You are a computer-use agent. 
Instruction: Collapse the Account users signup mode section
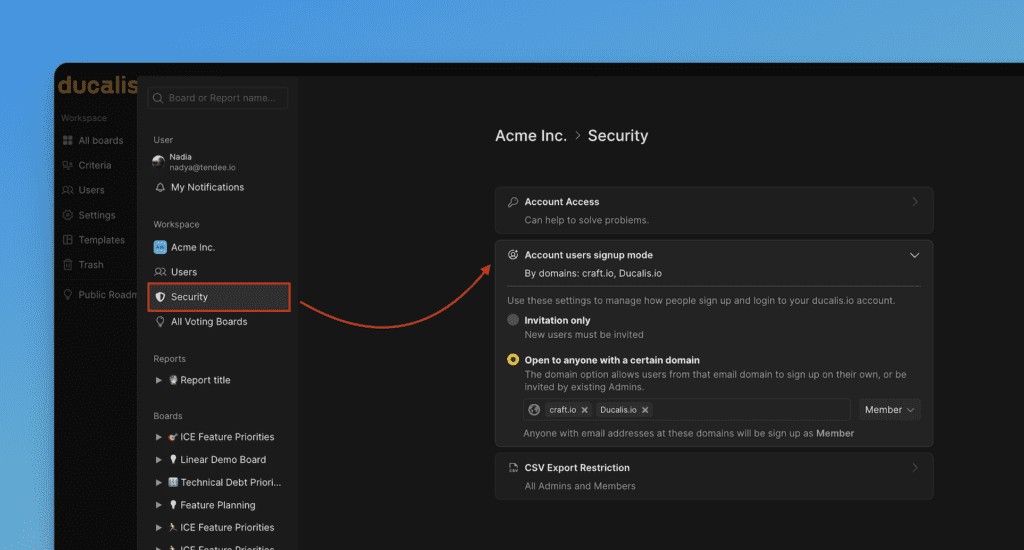coord(914,255)
